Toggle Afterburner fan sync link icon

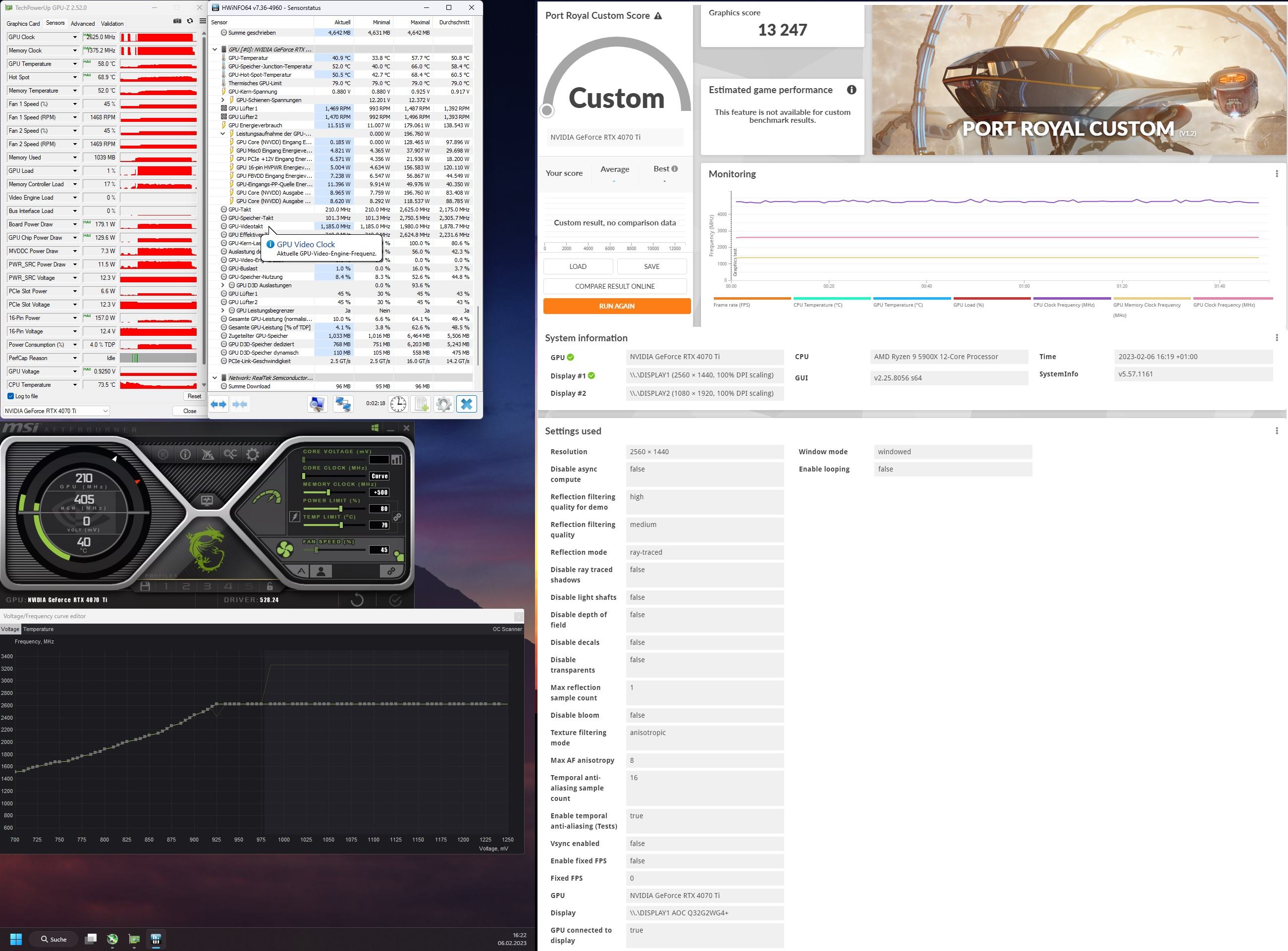[391, 571]
